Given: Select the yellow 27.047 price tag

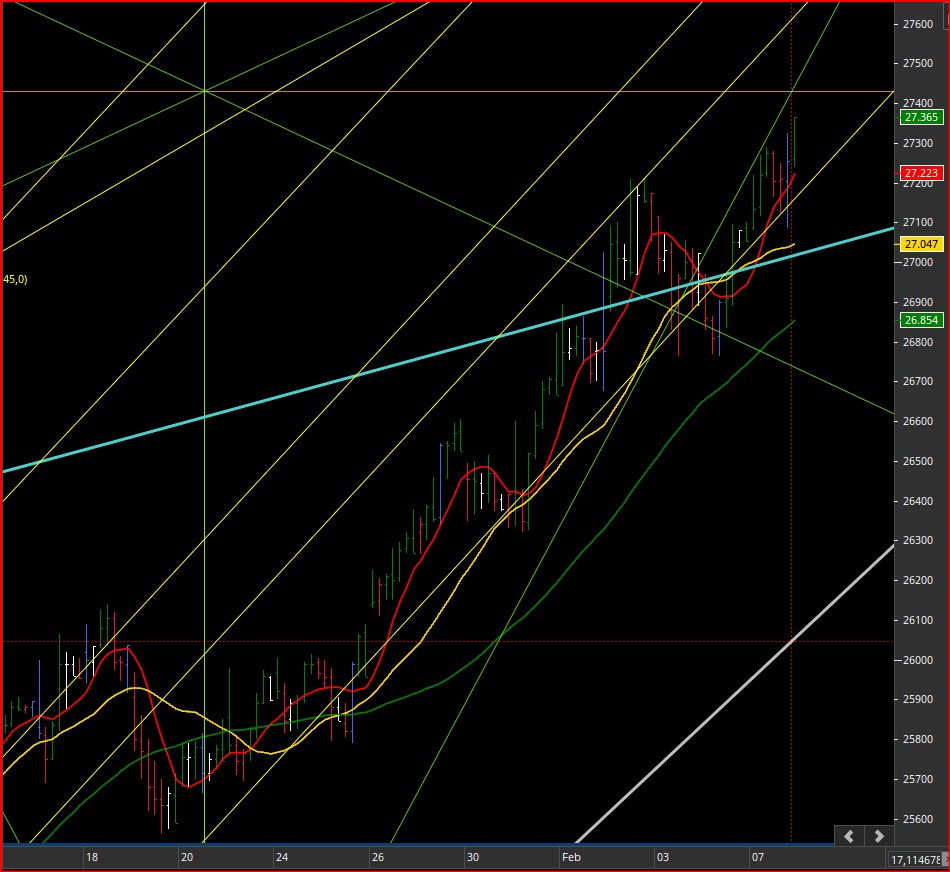Looking at the screenshot, I should click(x=921, y=244).
